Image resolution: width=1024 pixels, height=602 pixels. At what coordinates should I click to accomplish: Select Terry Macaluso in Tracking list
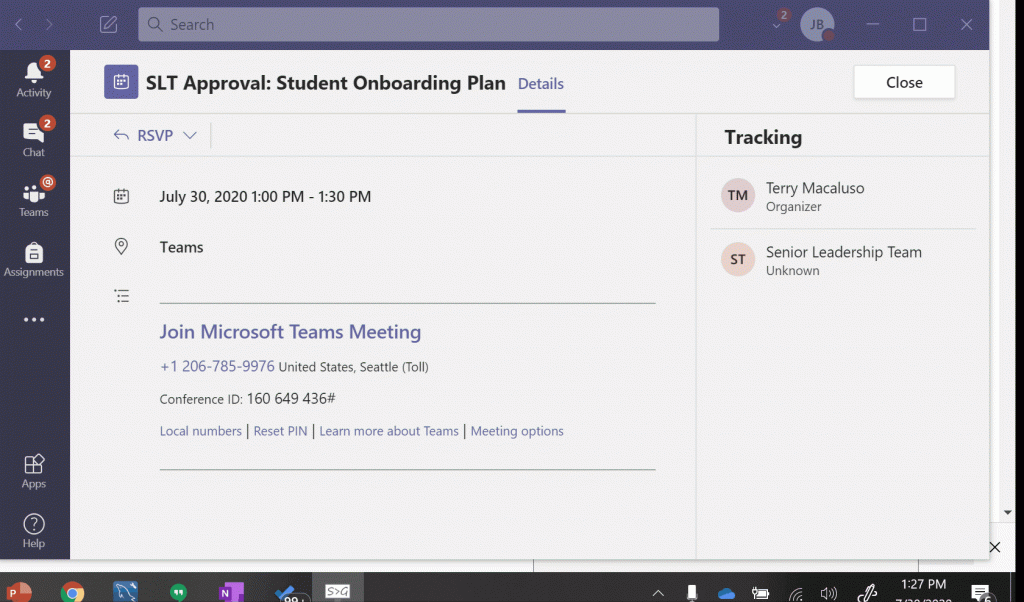click(x=814, y=196)
